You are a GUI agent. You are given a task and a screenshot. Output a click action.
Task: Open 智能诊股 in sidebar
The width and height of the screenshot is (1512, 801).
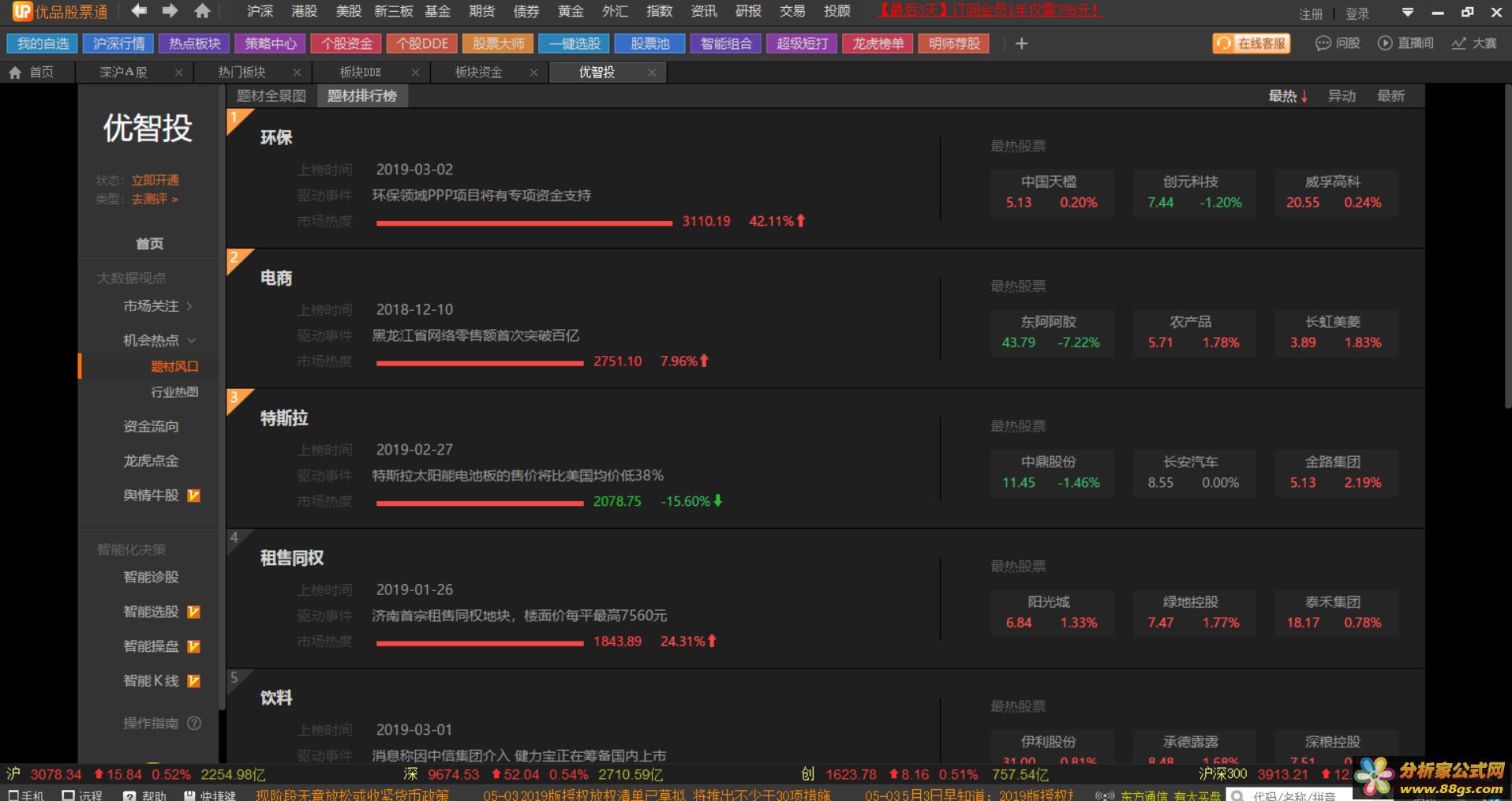(x=151, y=577)
